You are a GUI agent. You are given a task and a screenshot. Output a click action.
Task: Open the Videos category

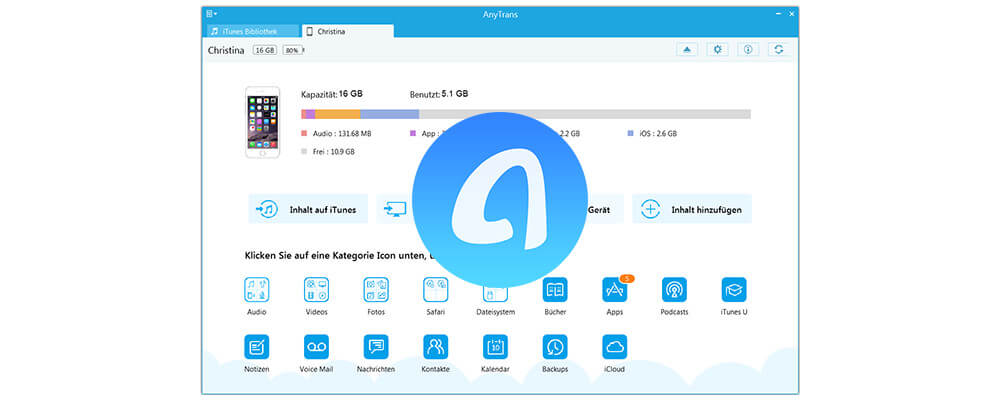click(316, 290)
